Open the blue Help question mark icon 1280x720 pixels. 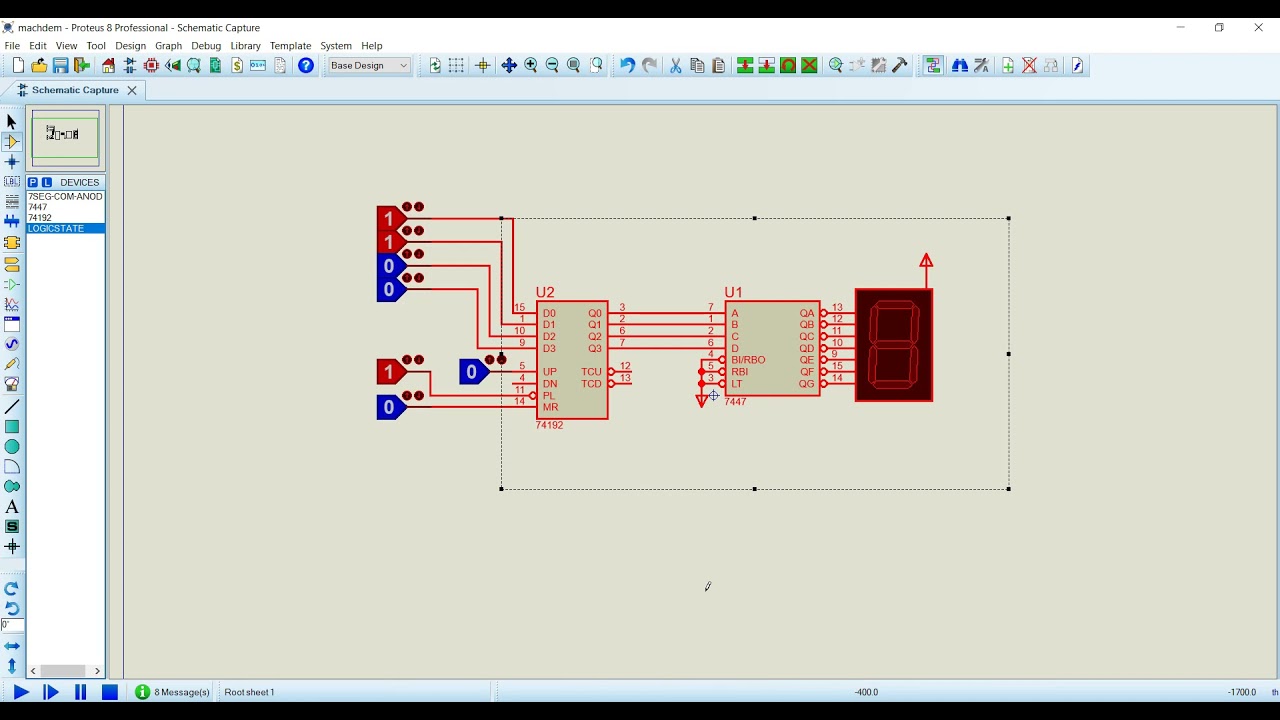click(306, 66)
